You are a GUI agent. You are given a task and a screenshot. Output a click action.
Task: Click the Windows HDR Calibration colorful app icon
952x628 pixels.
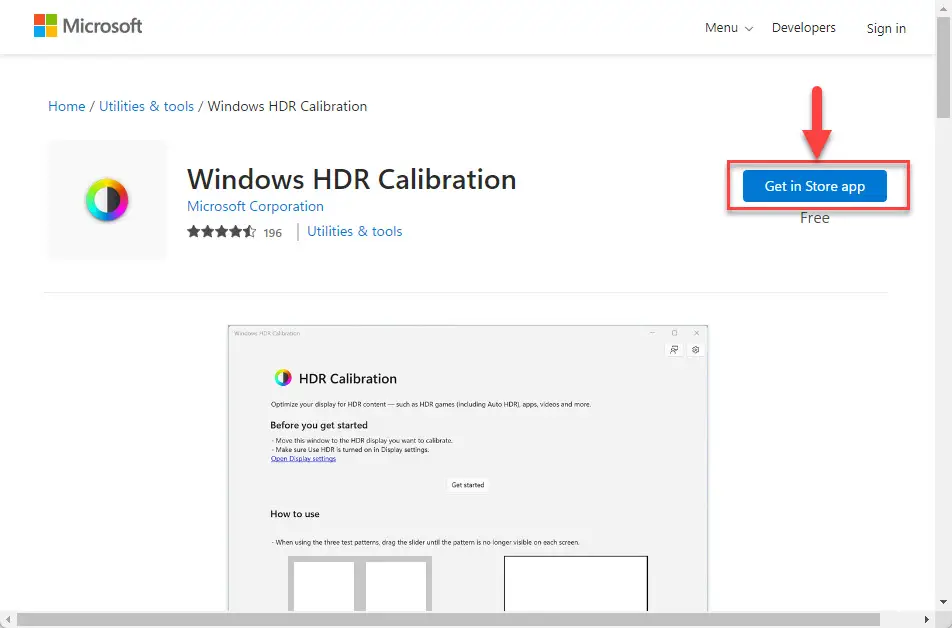click(x=106, y=200)
